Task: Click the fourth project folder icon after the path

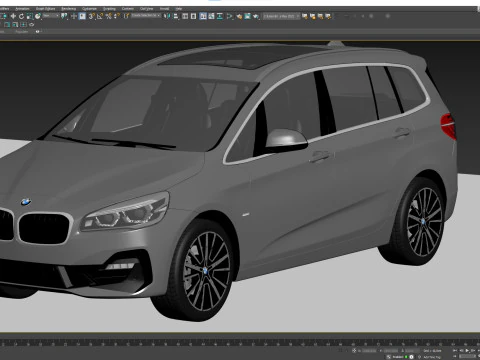Action: [328, 16]
